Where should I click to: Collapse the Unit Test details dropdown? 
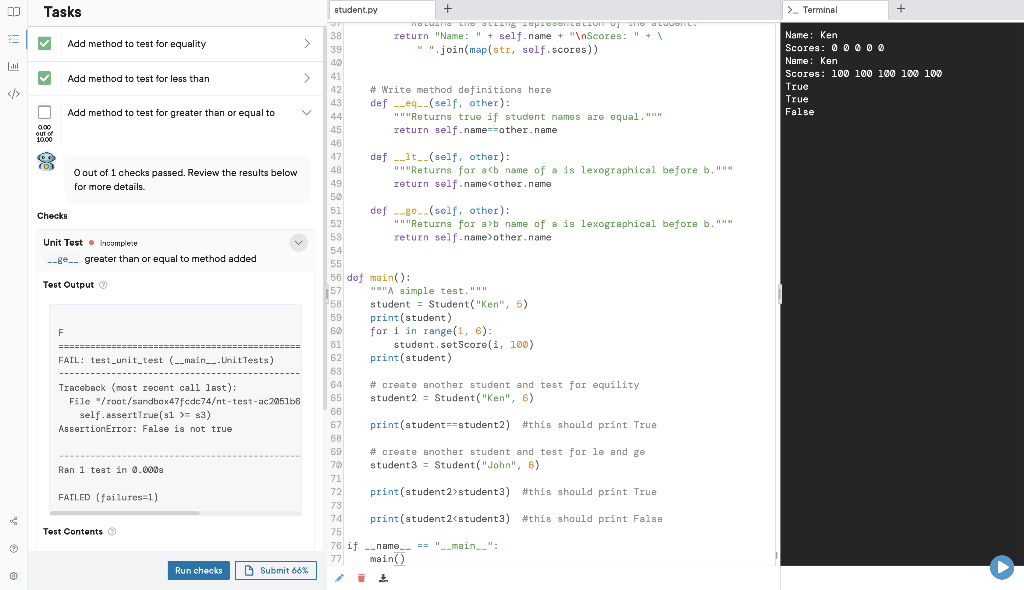point(298,243)
